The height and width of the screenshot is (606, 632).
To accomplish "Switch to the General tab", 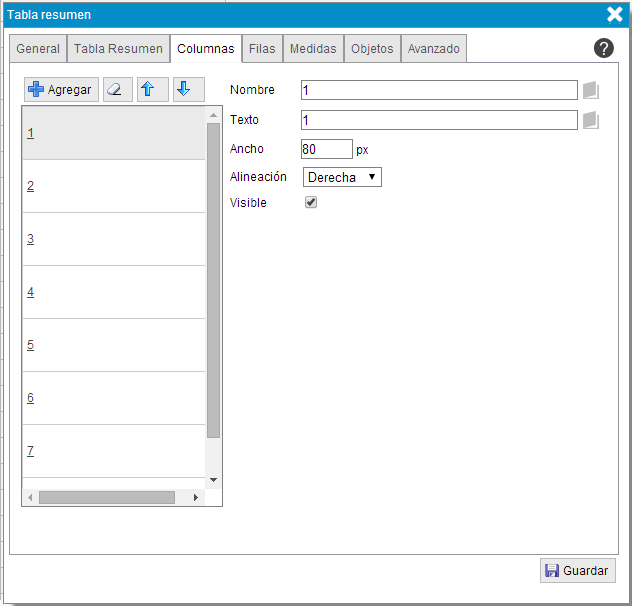I will click(38, 49).
